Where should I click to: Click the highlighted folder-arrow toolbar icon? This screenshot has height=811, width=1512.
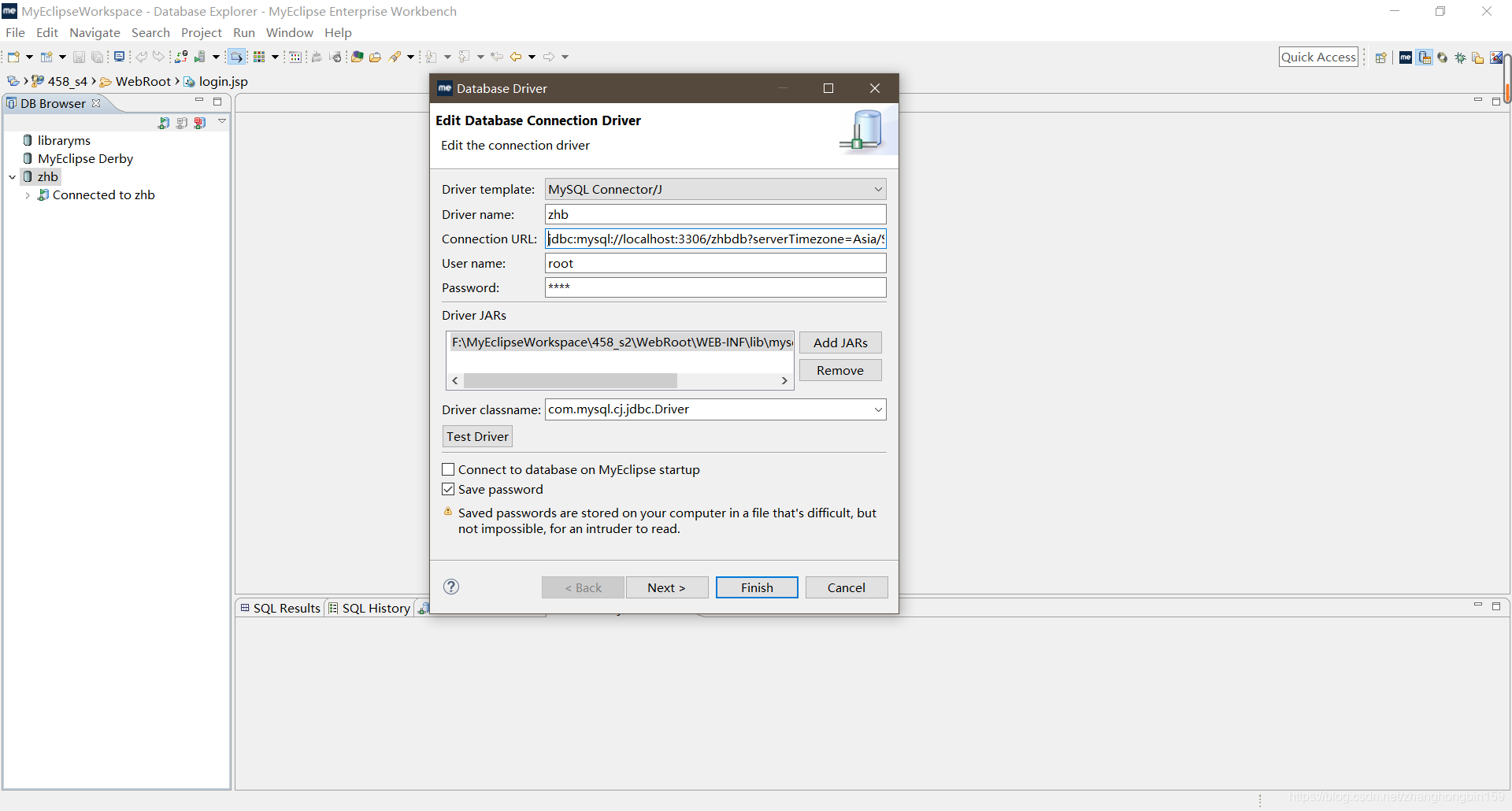pos(236,57)
